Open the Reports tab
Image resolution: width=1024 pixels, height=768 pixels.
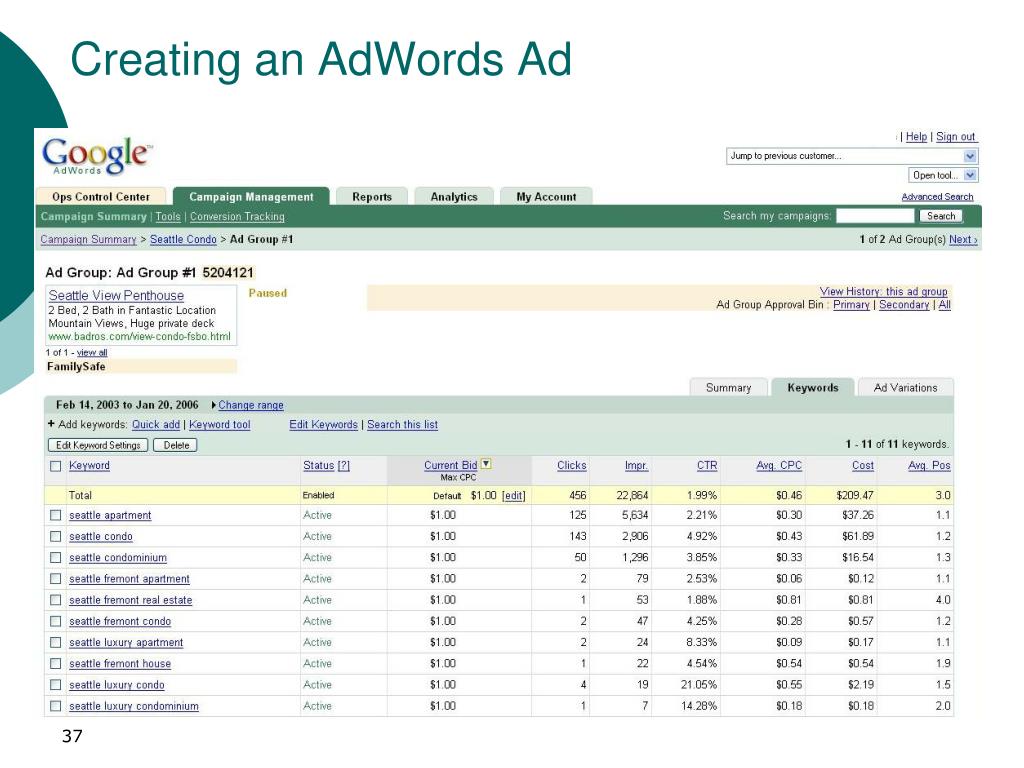click(x=372, y=197)
